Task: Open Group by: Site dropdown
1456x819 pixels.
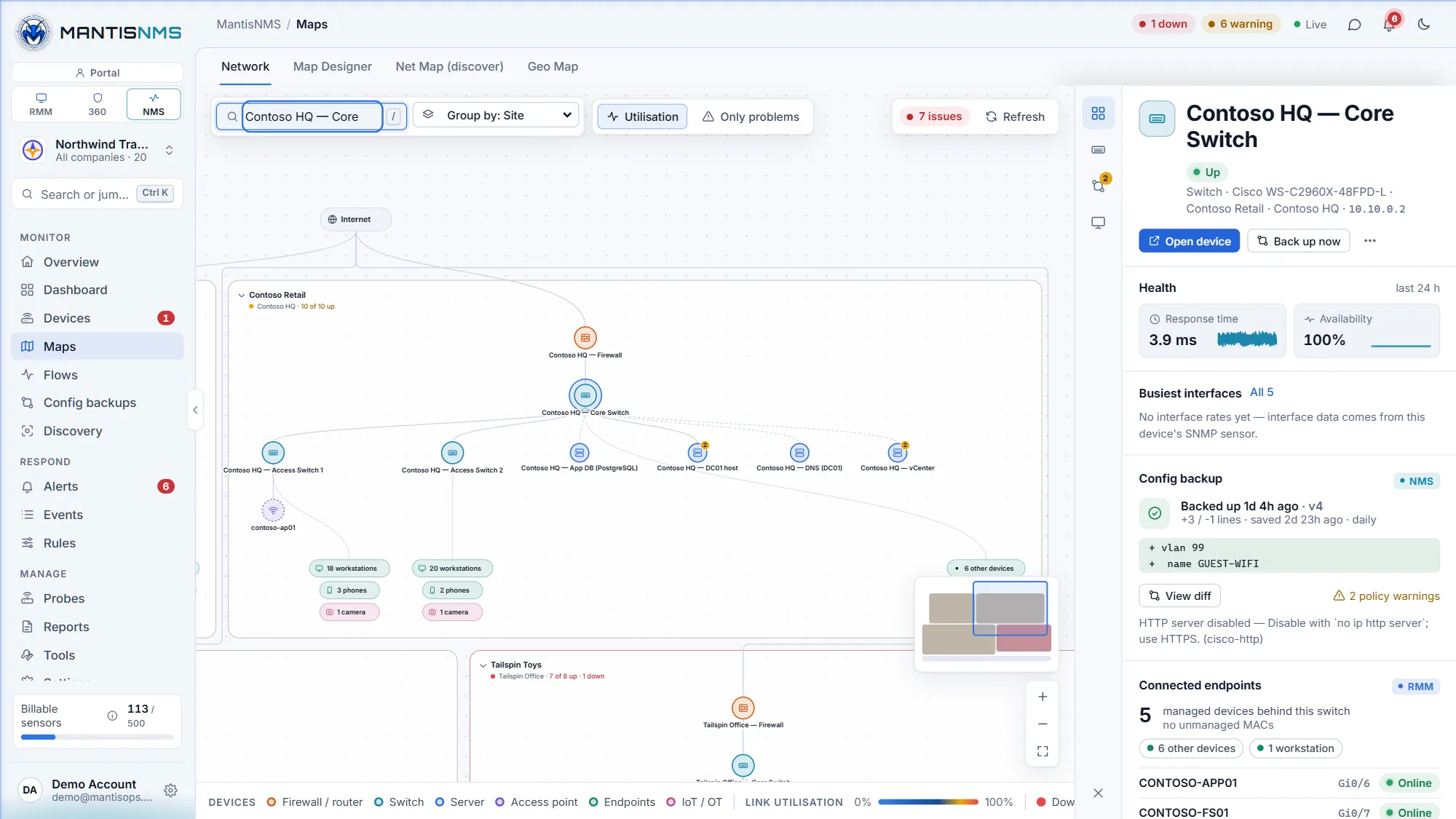Action: (496, 115)
